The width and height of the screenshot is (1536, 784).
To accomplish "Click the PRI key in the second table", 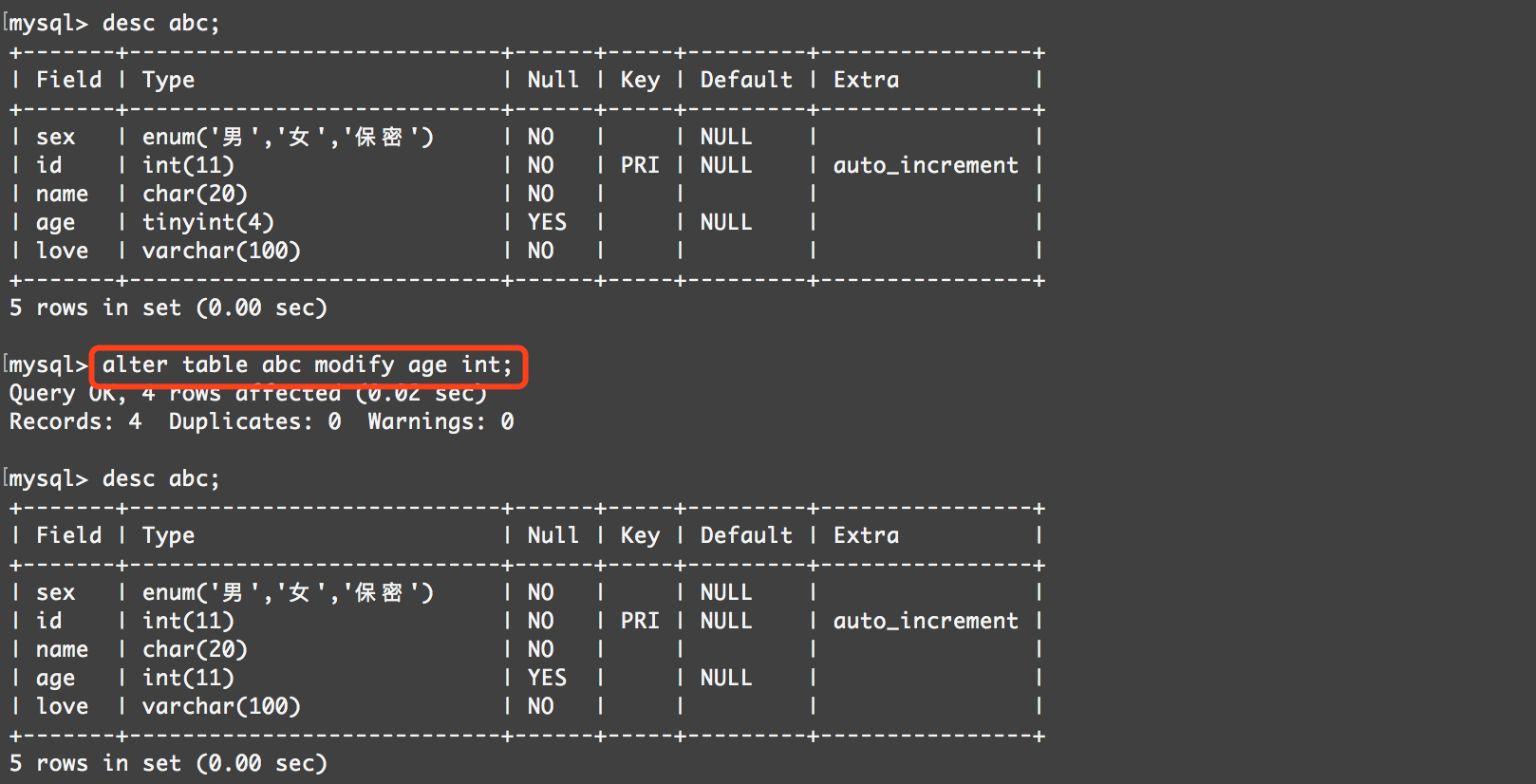I will click(x=640, y=621).
